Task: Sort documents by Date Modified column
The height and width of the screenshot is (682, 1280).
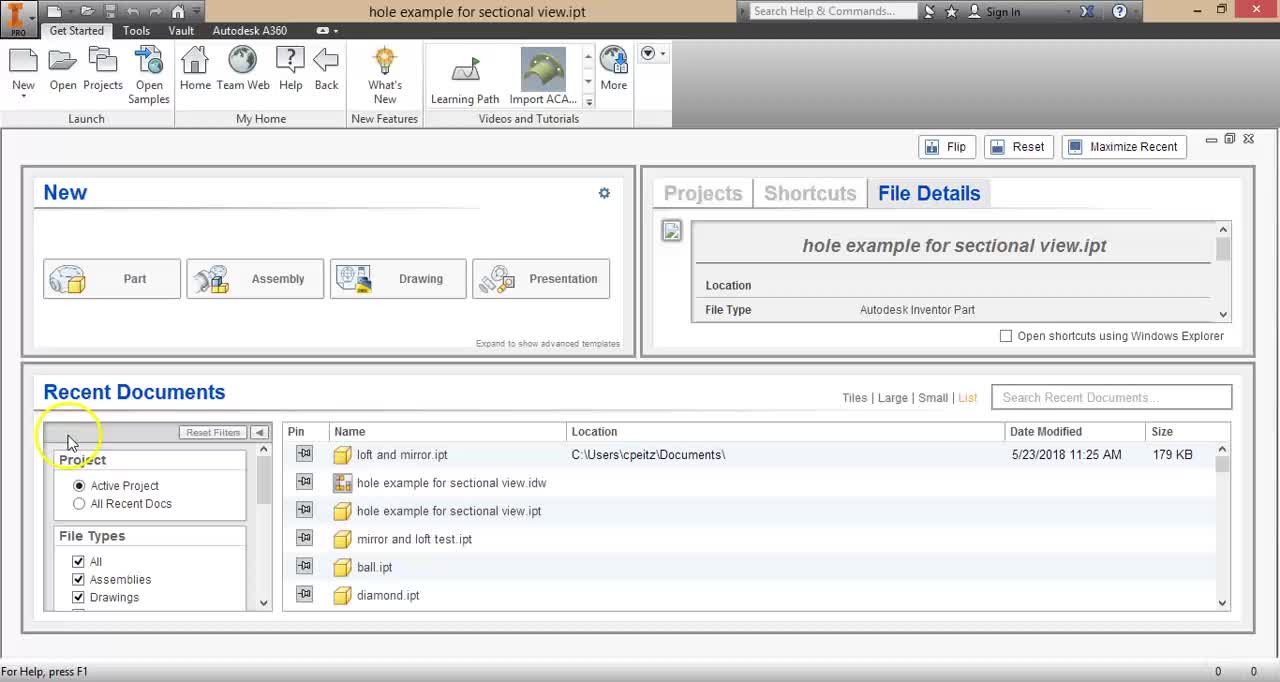Action: pyautogui.click(x=1075, y=432)
